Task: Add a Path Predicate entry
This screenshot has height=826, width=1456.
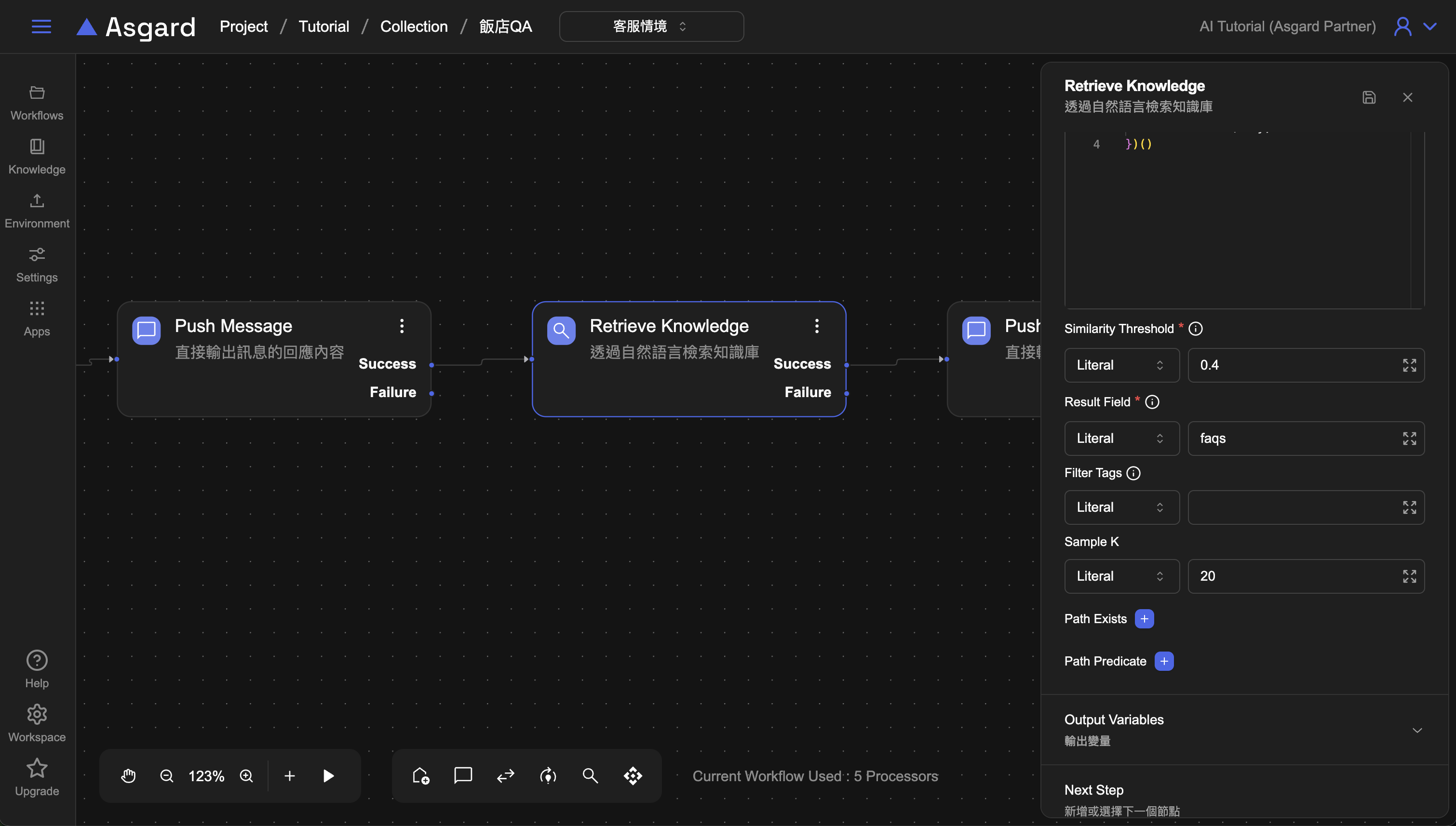Action: 1164,661
